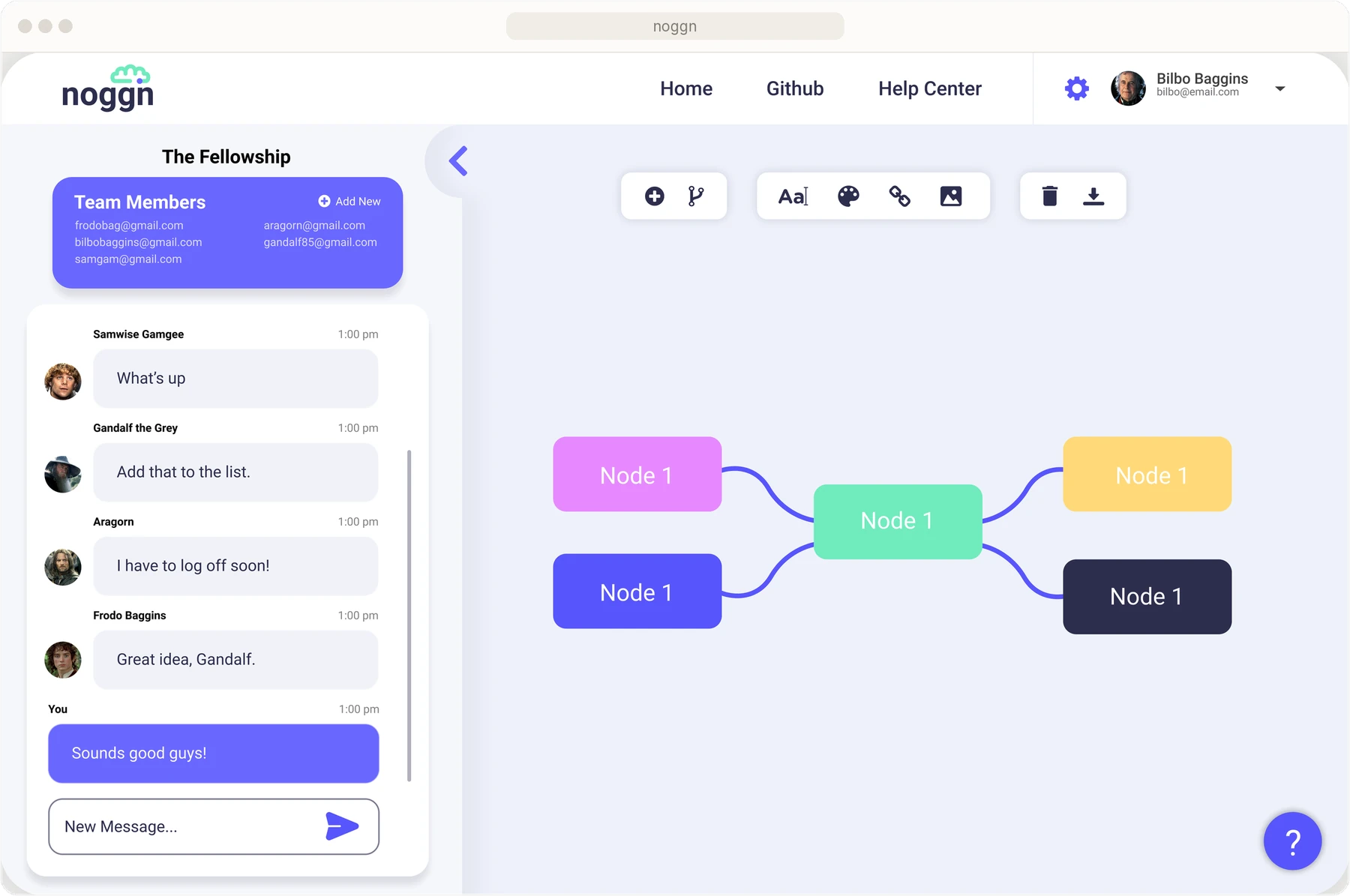Click the noggn logo
This screenshot has height=896, width=1350.
pos(108,88)
